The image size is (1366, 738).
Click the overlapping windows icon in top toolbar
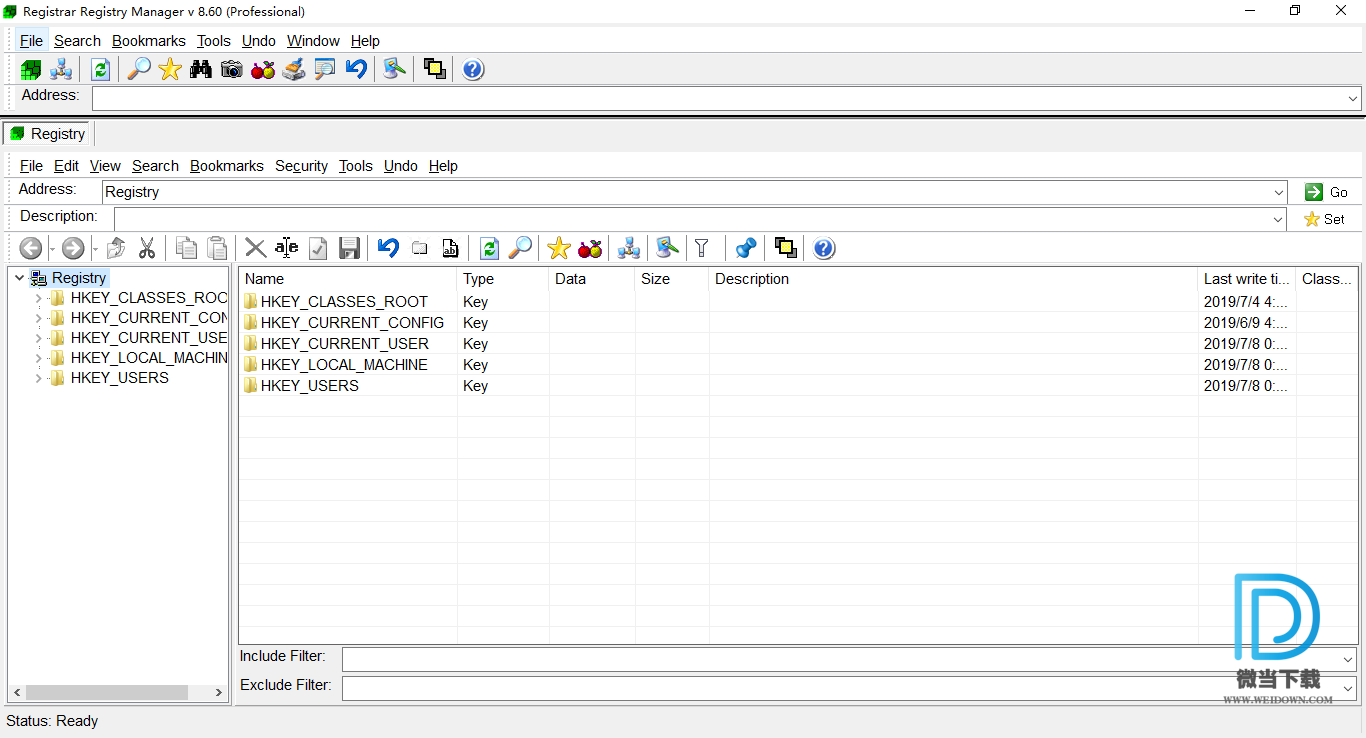point(434,69)
